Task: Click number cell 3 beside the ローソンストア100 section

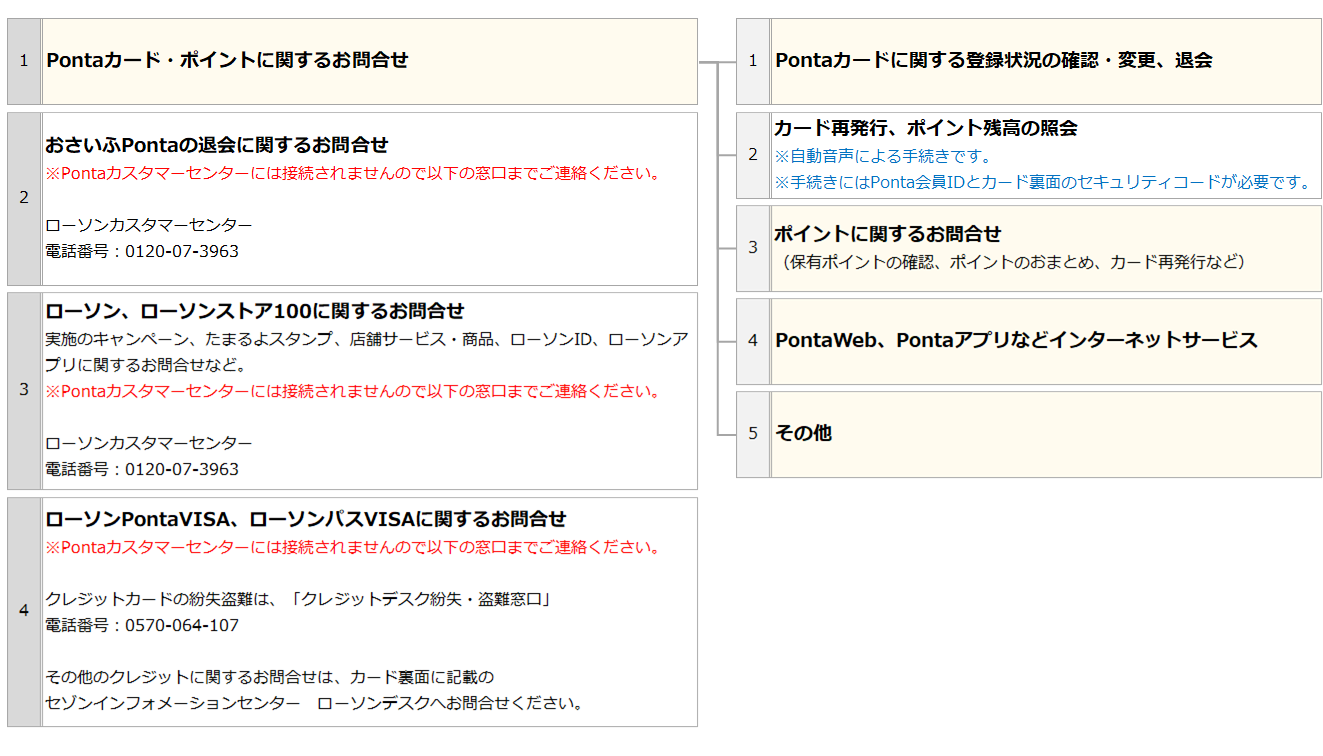Action: [x=24, y=390]
